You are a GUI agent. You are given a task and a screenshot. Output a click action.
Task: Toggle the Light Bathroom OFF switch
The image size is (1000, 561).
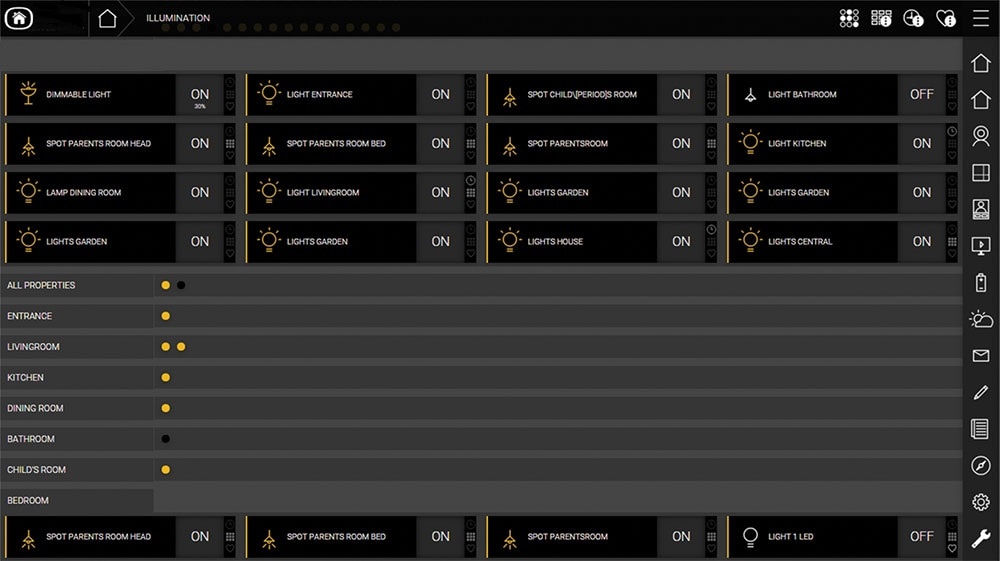click(x=921, y=94)
